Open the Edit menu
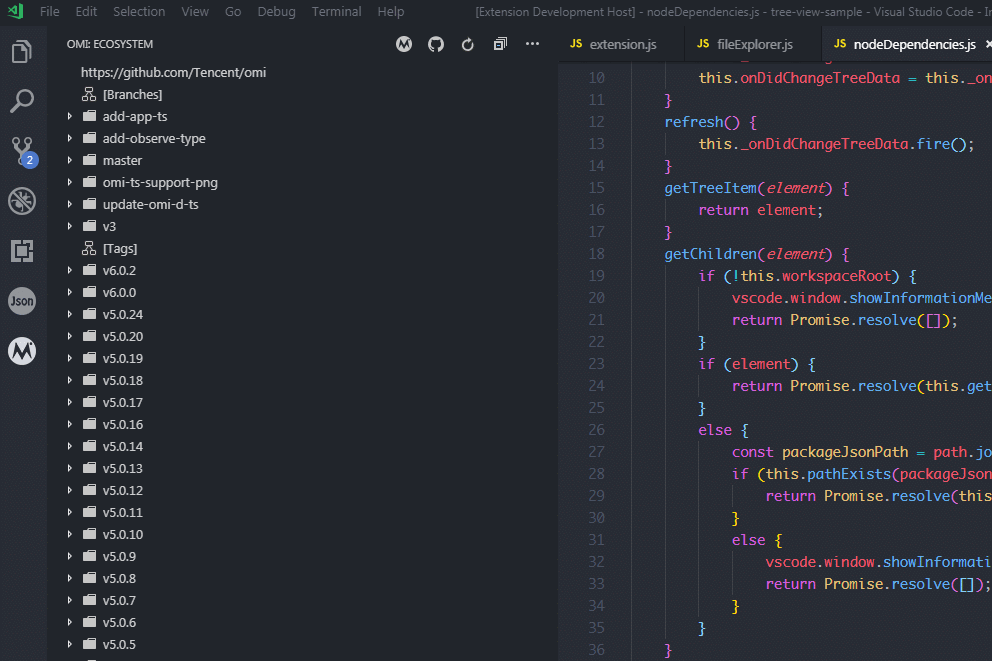Screen dimensions: 992x661 click(86, 11)
